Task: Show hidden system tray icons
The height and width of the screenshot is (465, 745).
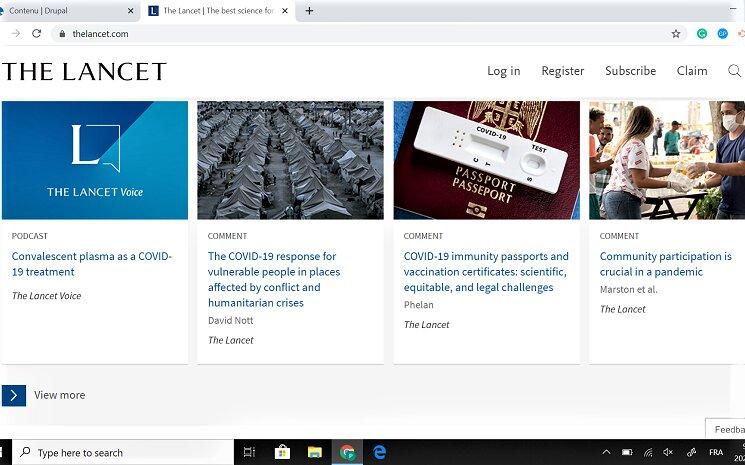Action: click(606, 452)
